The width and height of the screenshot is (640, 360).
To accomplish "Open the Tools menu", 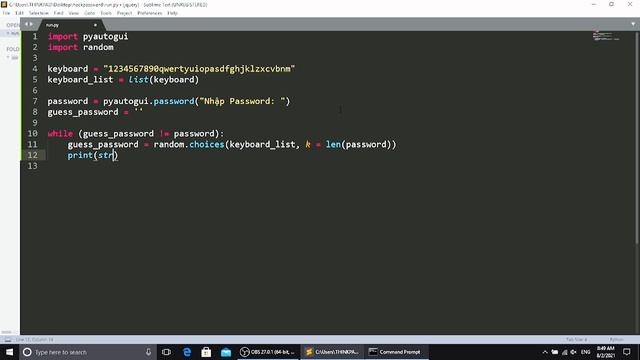I will pos(106,13).
